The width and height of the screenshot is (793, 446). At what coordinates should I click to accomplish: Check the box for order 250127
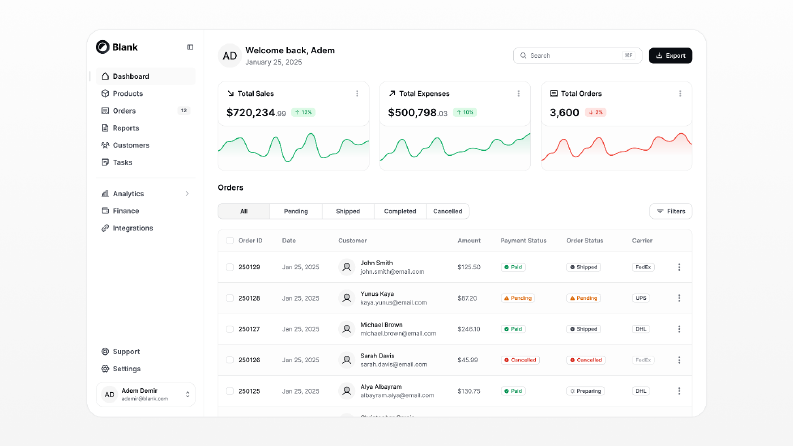pos(230,329)
